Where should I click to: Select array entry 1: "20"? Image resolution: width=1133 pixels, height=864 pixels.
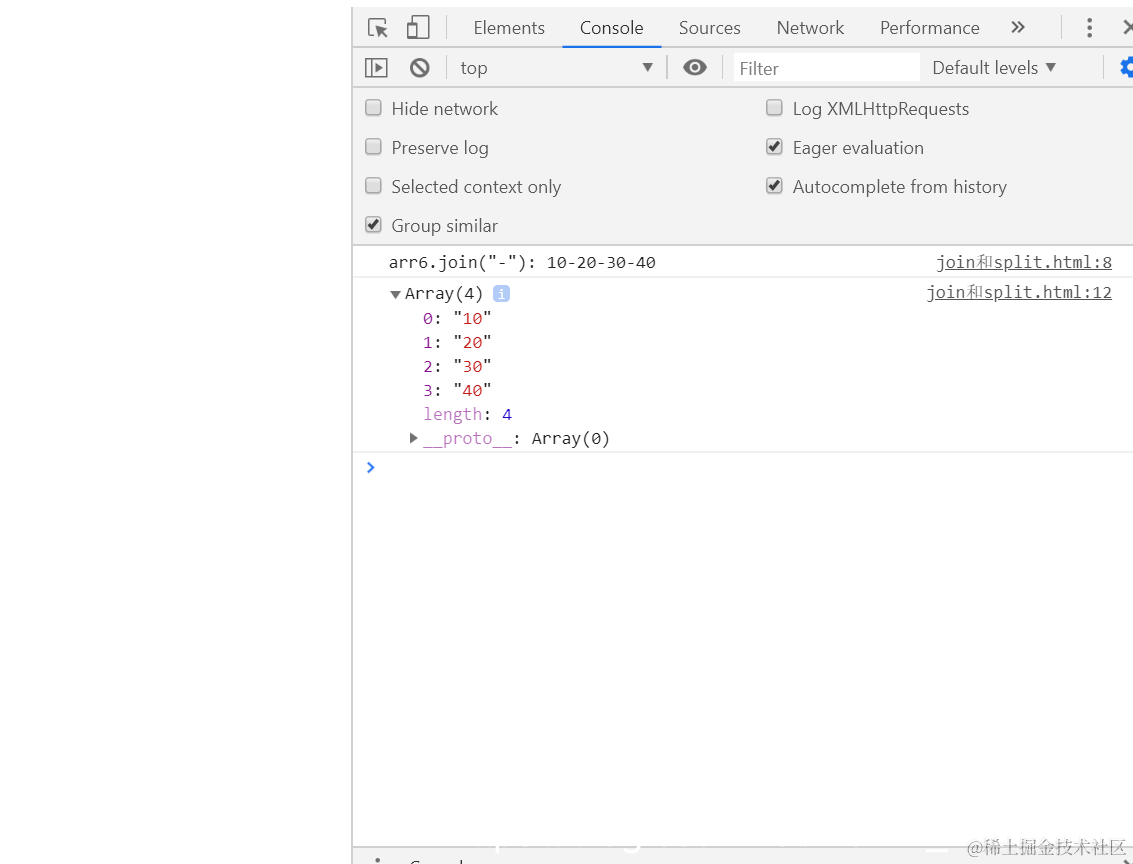point(457,342)
